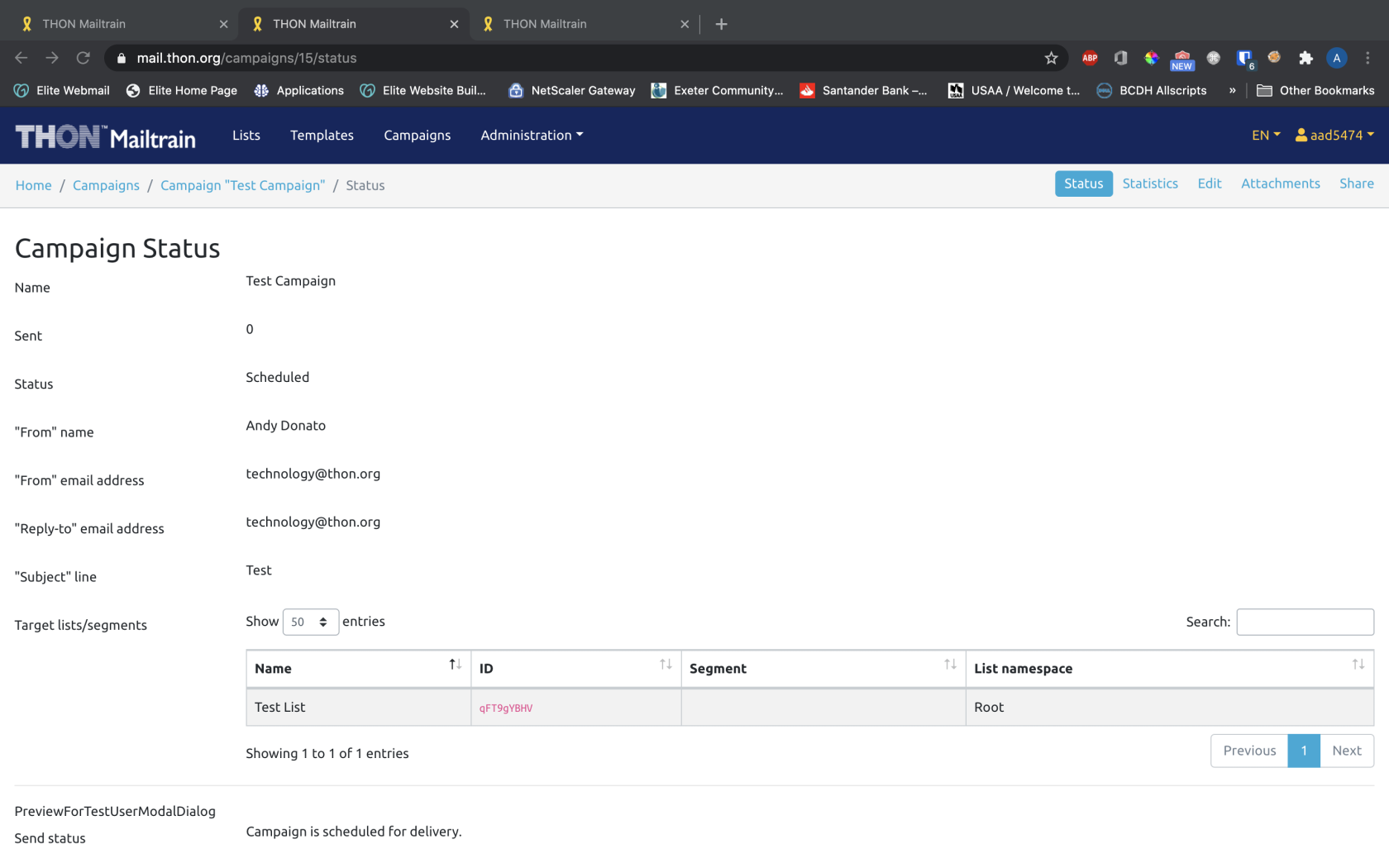Click the browser forward arrow
Viewport: 1389px width, 868px height.
click(52, 58)
